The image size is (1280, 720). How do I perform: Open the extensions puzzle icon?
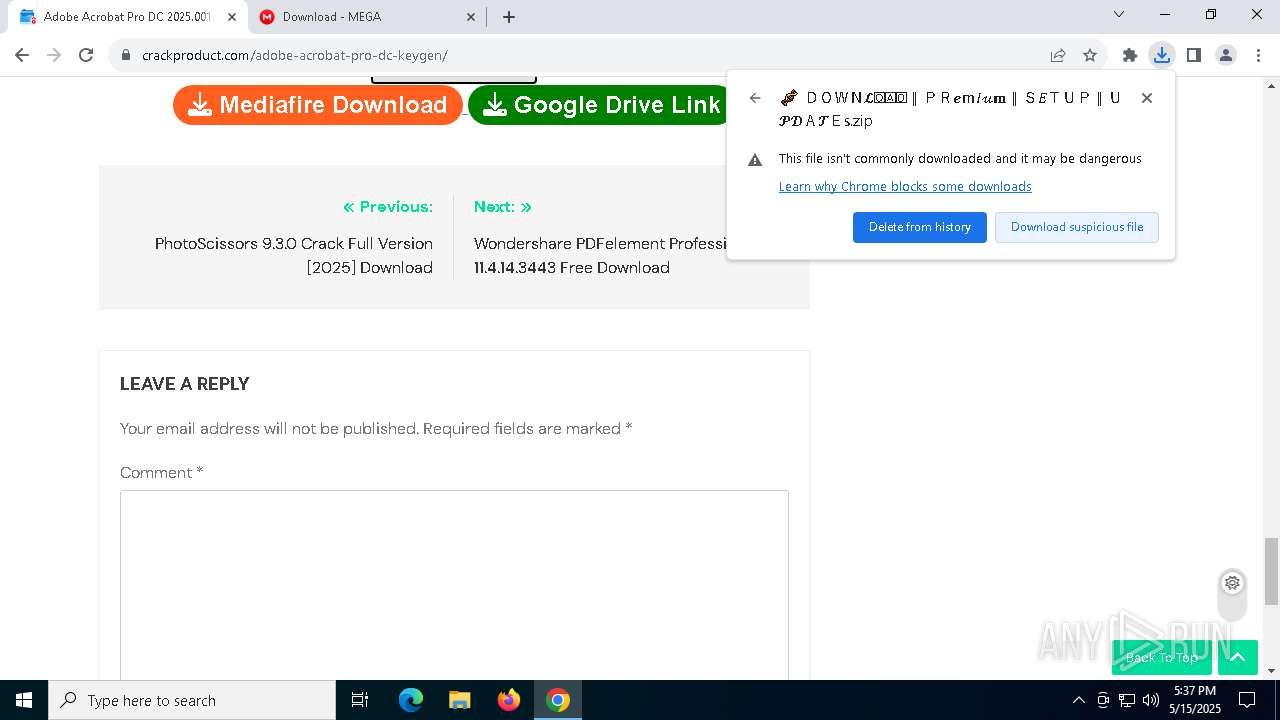[1130, 55]
